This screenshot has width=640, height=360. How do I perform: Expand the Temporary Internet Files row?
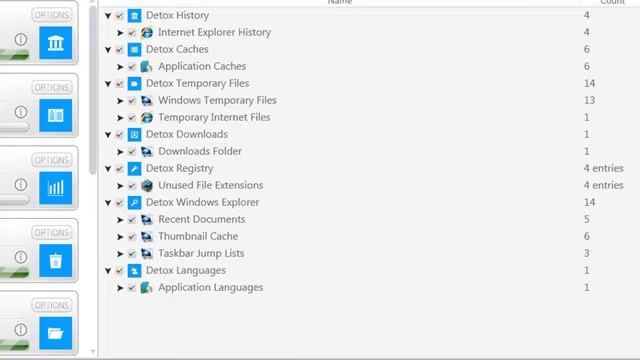pyautogui.click(x=120, y=118)
